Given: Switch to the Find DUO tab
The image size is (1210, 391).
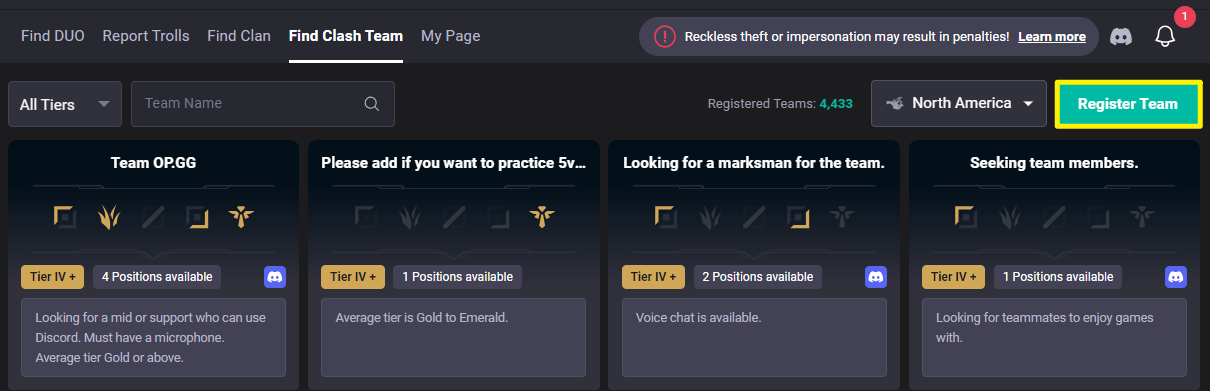Looking at the screenshot, I should (x=52, y=36).
